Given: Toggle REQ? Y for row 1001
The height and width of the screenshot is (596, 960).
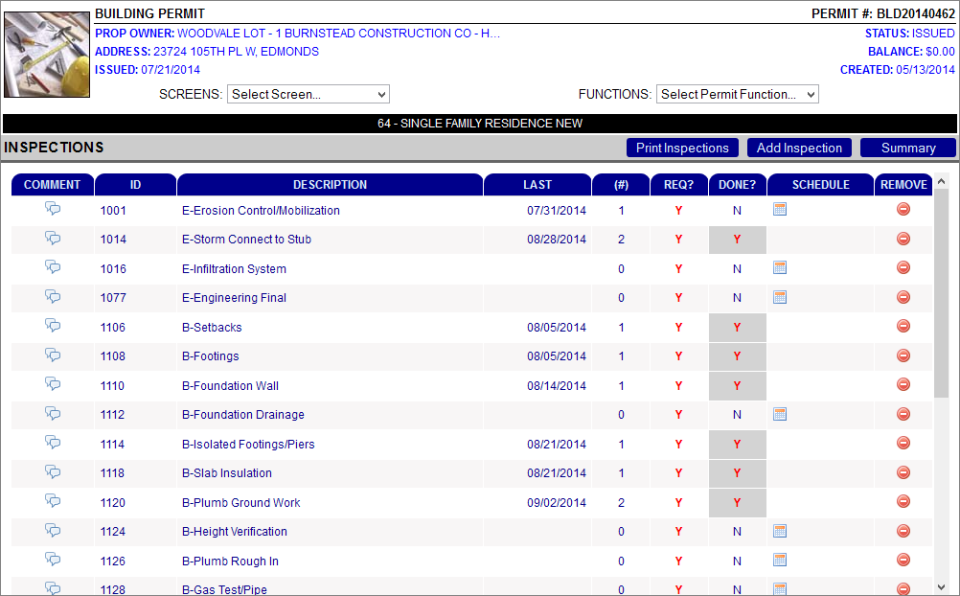Looking at the screenshot, I should click(x=678, y=211).
